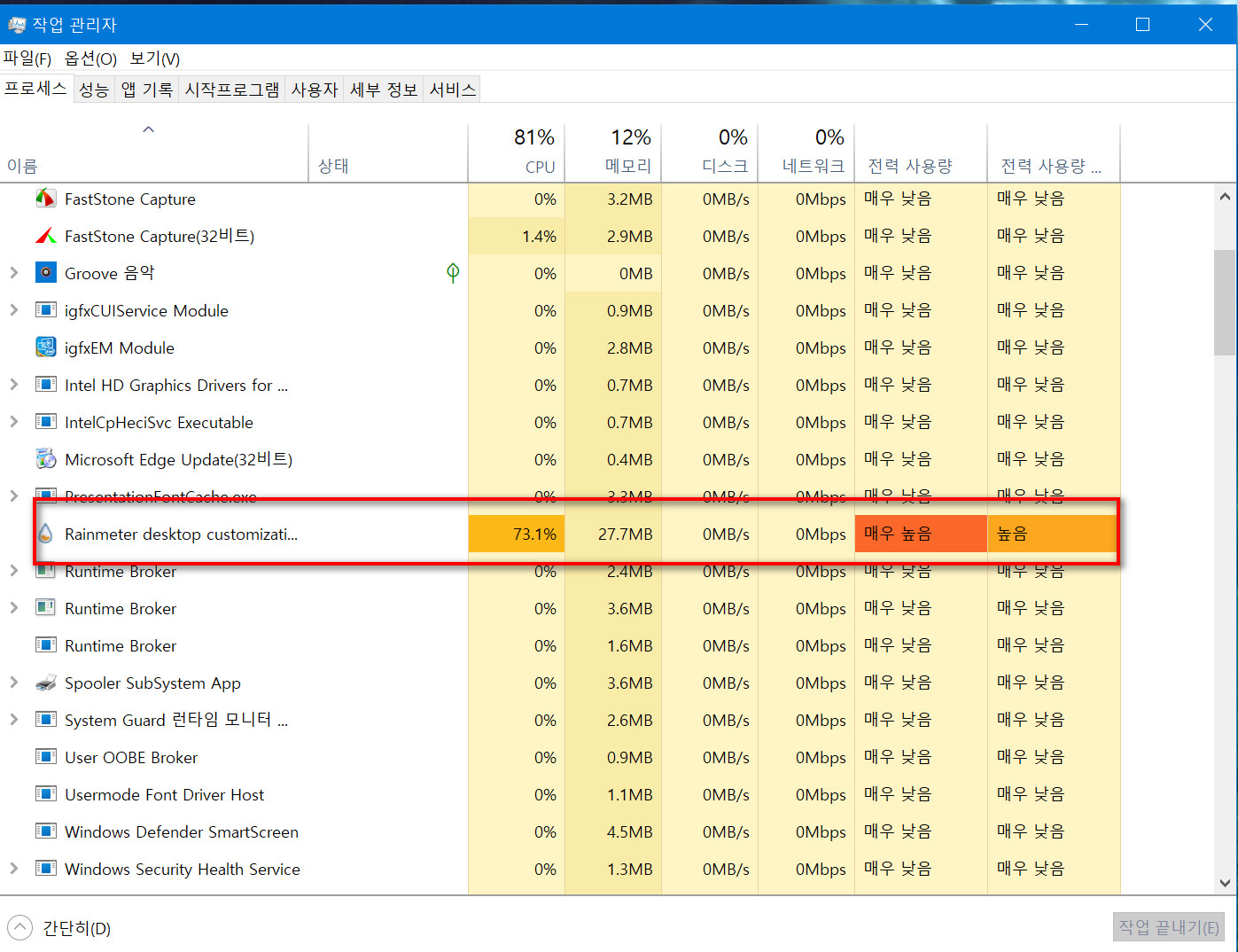Image resolution: width=1238 pixels, height=952 pixels.
Task: Switch to the 사용자 tab
Action: [315, 90]
